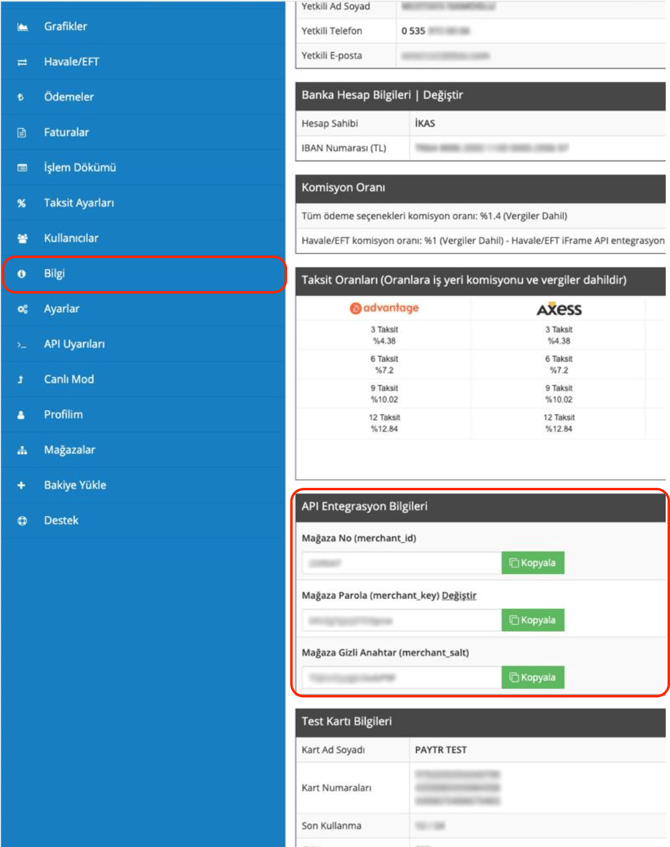670x847 pixels.
Task: Open the Ödemeler menu item
Action: pyautogui.click(x=68, y=97)
